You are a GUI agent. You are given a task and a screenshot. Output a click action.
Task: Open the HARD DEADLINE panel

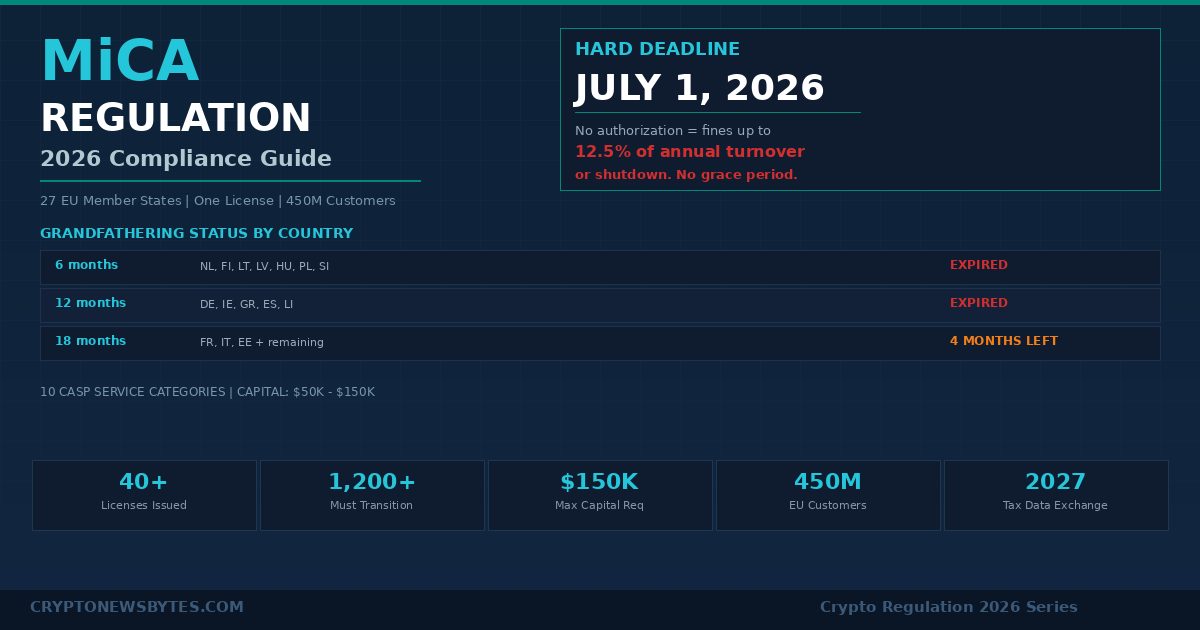point(657,49)
